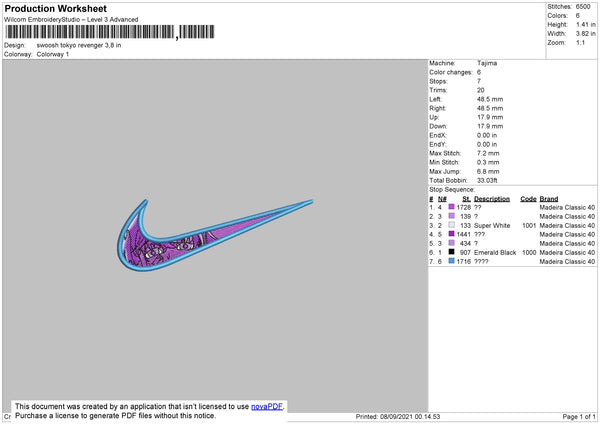Select the 'Page 1 of 1' footer text
This screenshot has width=600, height=424.
point(579,416)
